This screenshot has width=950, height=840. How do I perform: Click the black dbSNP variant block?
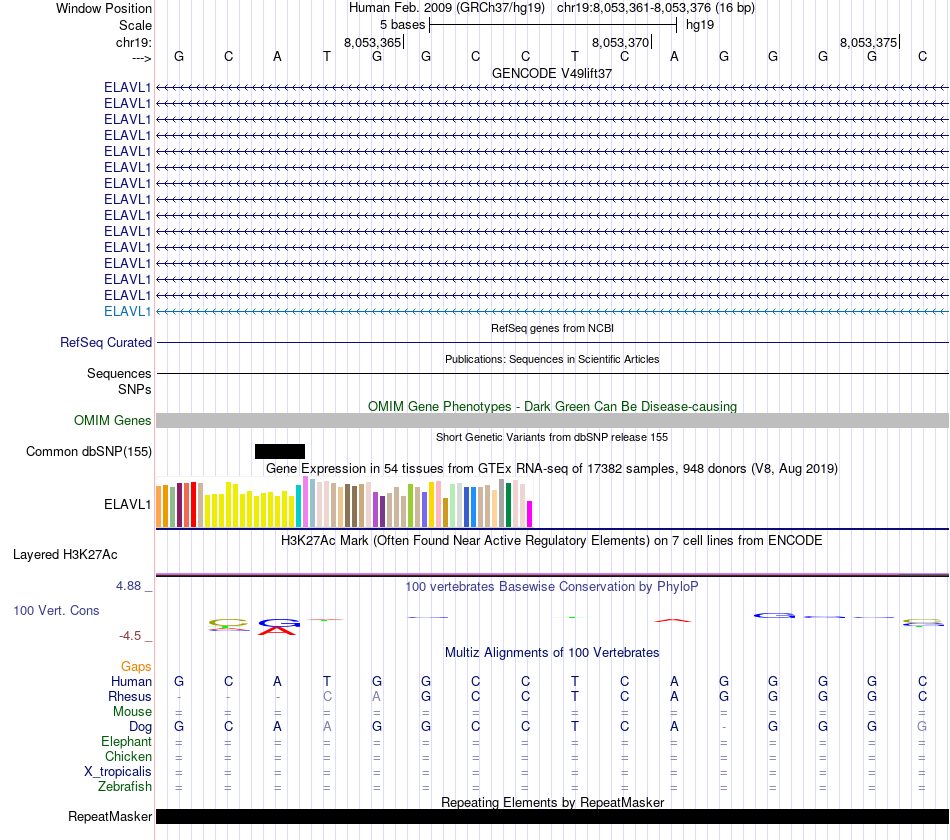coord(280,452)
